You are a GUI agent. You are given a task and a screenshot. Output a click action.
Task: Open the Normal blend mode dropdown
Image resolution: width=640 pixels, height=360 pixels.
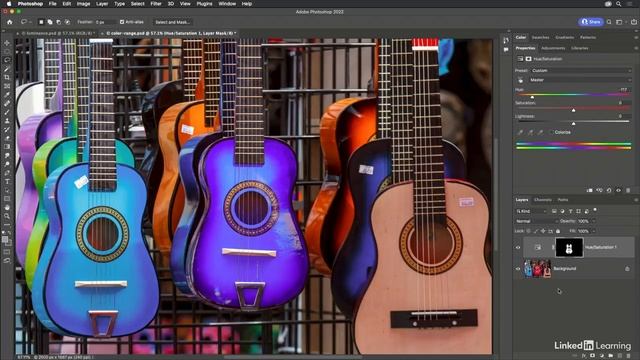tap(536, 221)
